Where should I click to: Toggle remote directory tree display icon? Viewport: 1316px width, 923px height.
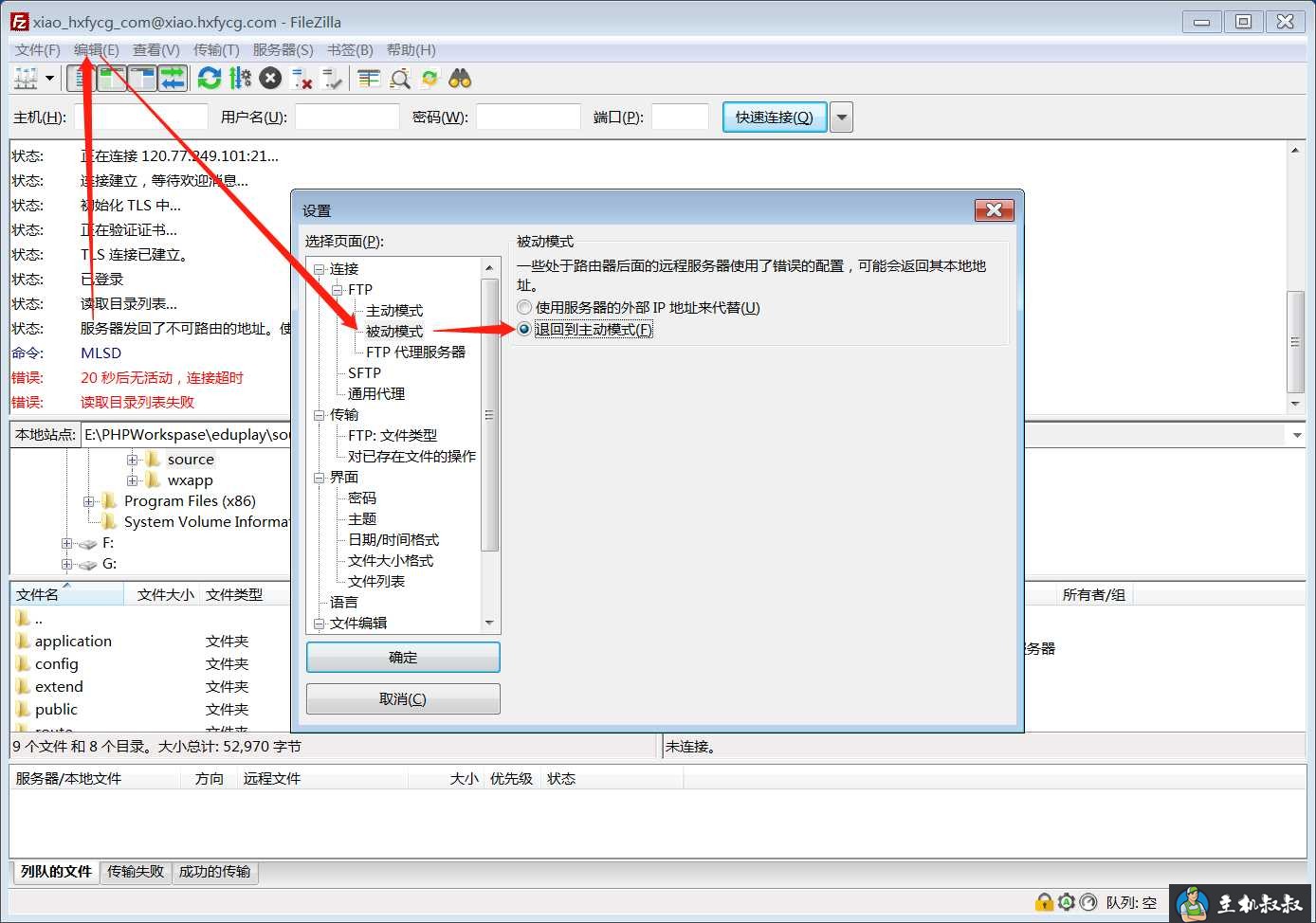coord(142,79)
